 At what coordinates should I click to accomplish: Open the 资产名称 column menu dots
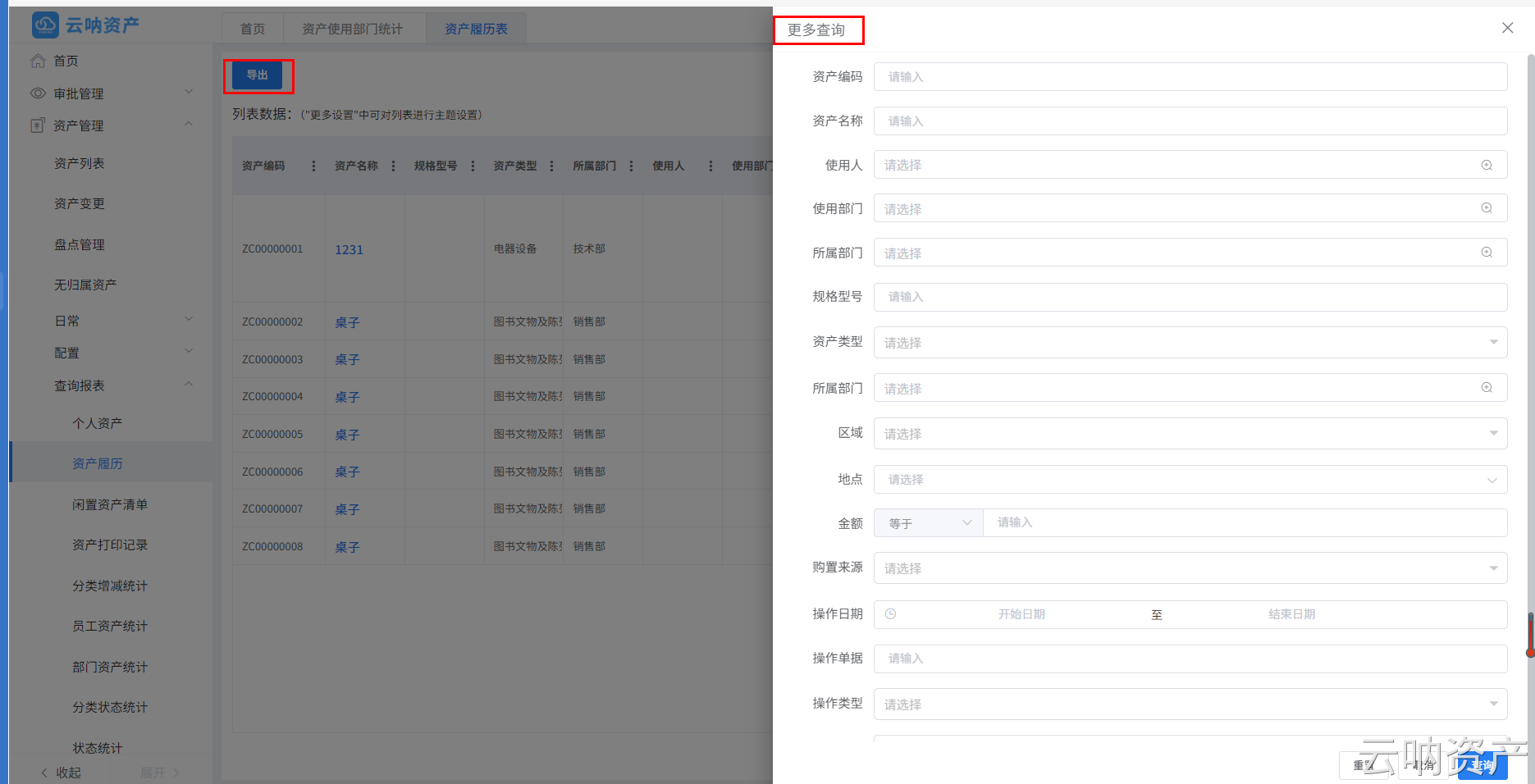click(393, 166)
